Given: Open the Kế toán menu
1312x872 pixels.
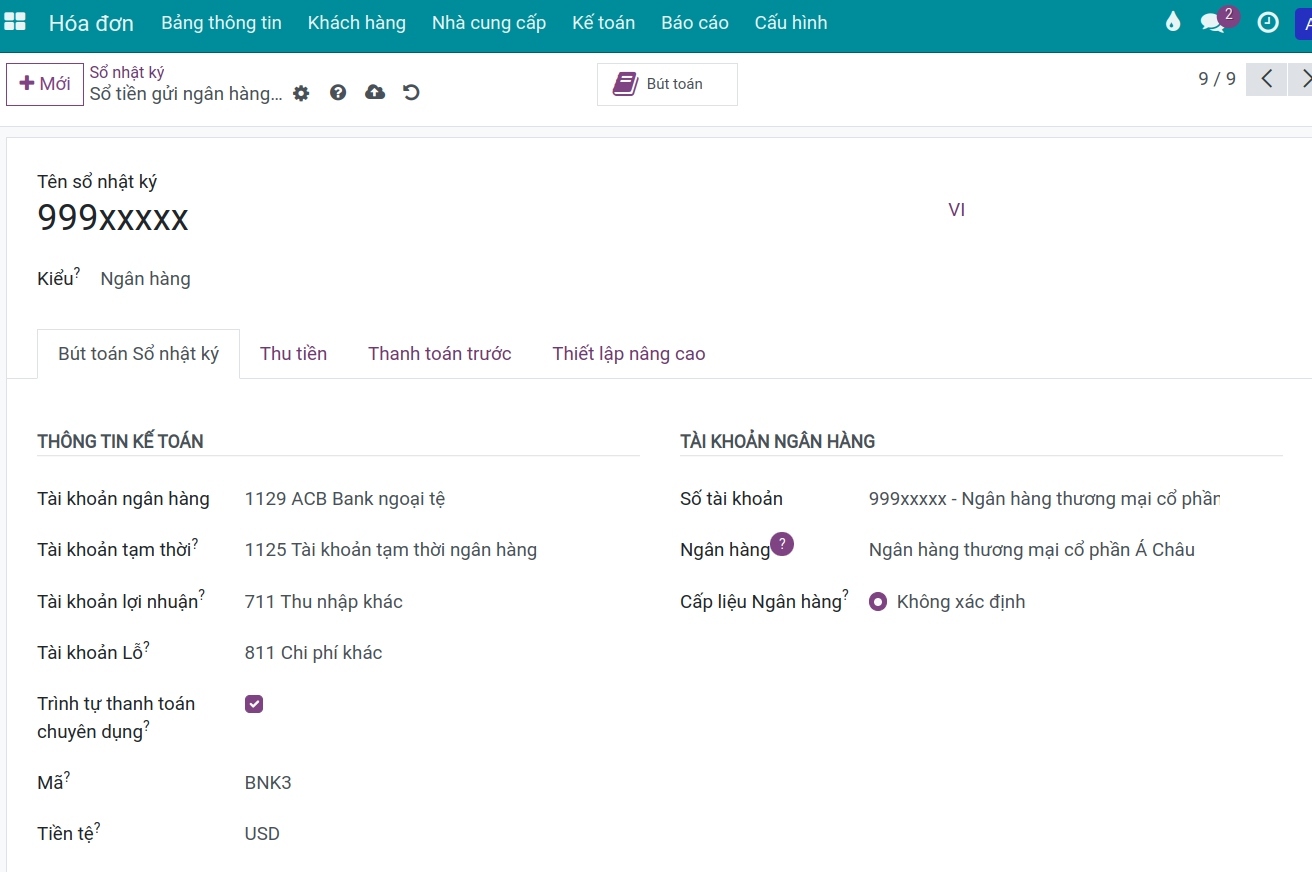Looking at the screenshot, I should pos(604,23).
